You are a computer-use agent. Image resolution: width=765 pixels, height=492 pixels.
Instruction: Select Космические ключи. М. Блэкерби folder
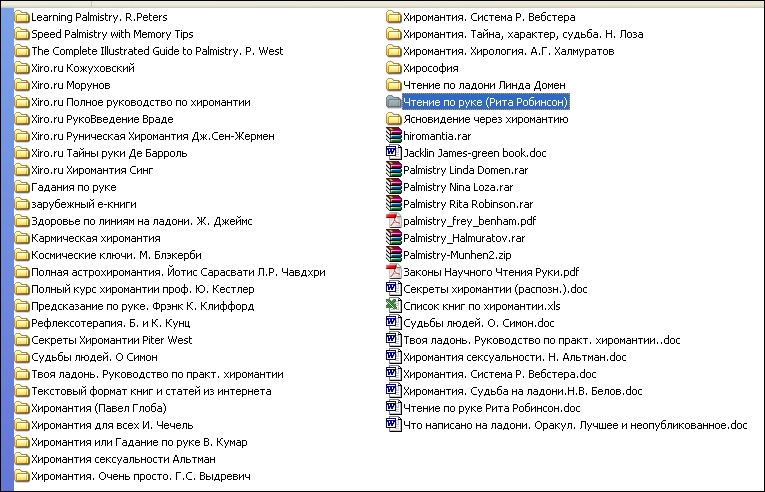tap(117, 255)
